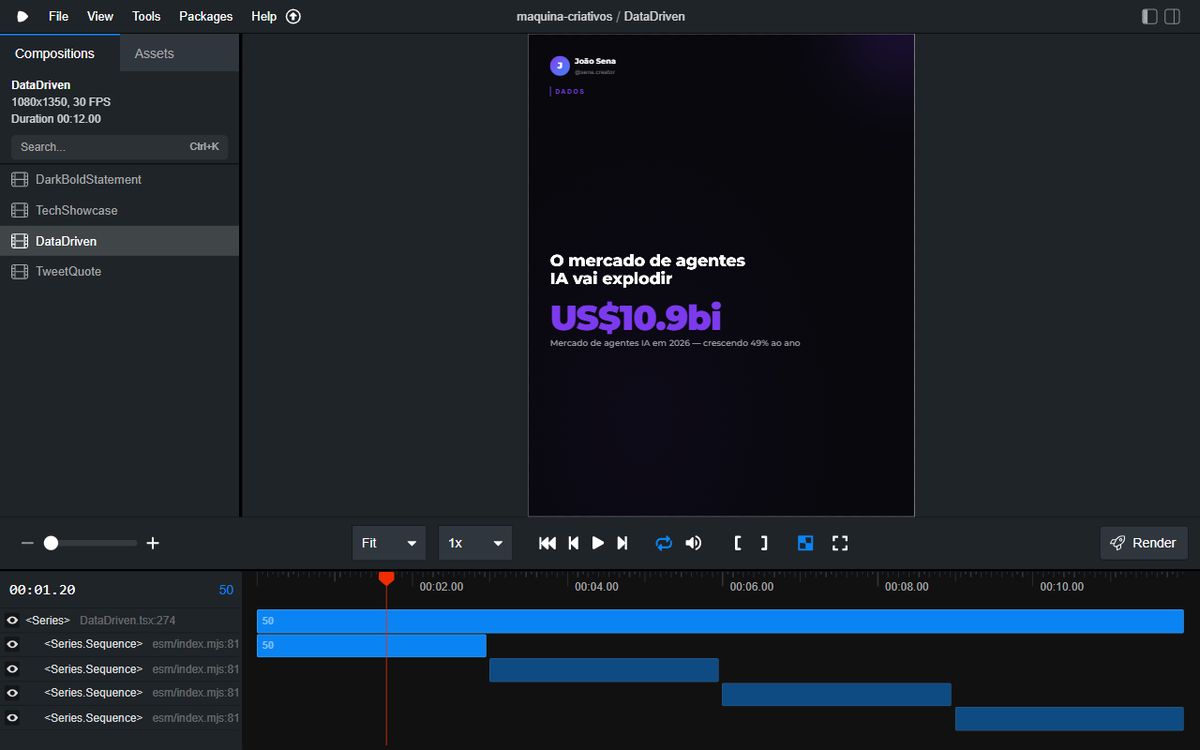Zoom out timeline with minus icon
Image resolution: width=1200 pixels, height=750 pixels.
coord(27,543)
